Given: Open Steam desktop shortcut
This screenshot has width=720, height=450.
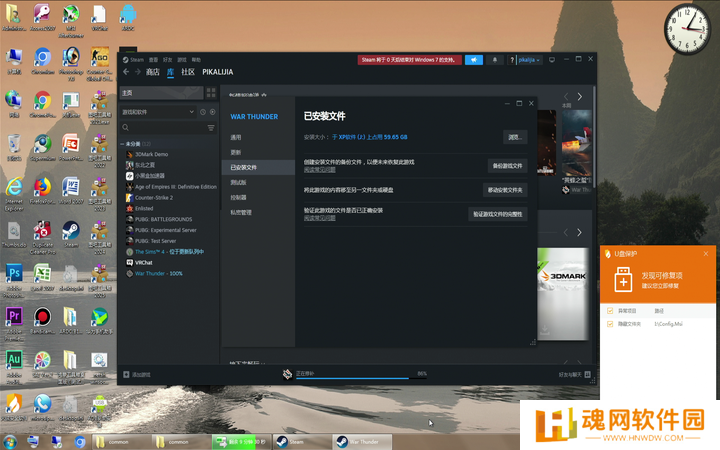Looking at the screenshot, I should [71, 234].
